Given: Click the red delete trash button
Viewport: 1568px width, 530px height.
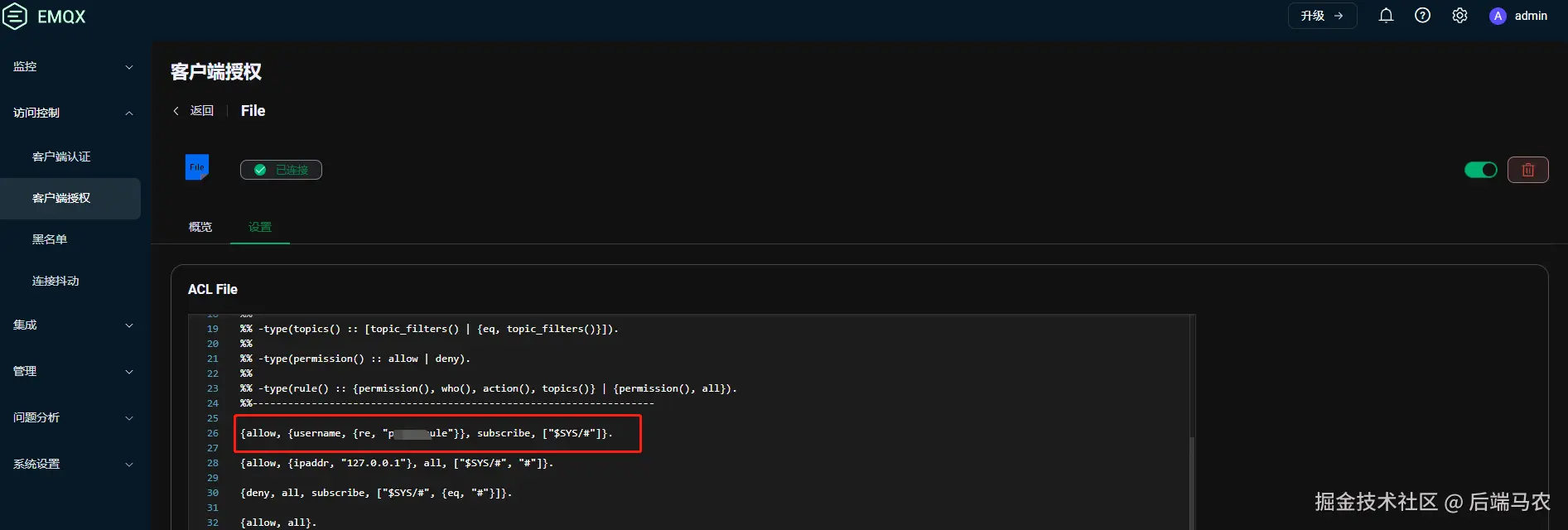Looking at the screenshot, I should (x=1527, y=170).
